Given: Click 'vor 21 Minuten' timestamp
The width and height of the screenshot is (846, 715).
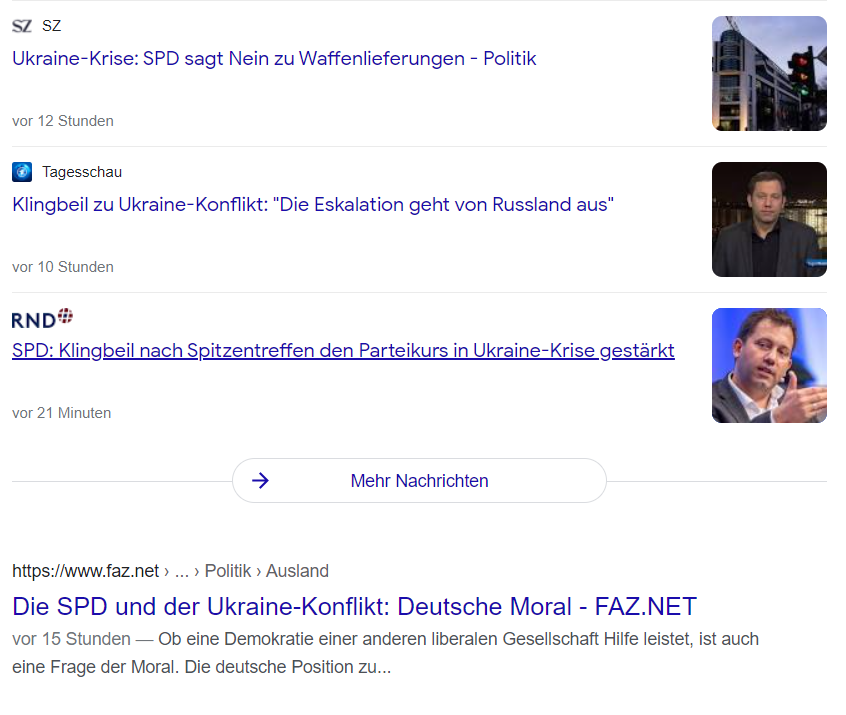Looking at the screenshot, I should (x=62, y=413).
